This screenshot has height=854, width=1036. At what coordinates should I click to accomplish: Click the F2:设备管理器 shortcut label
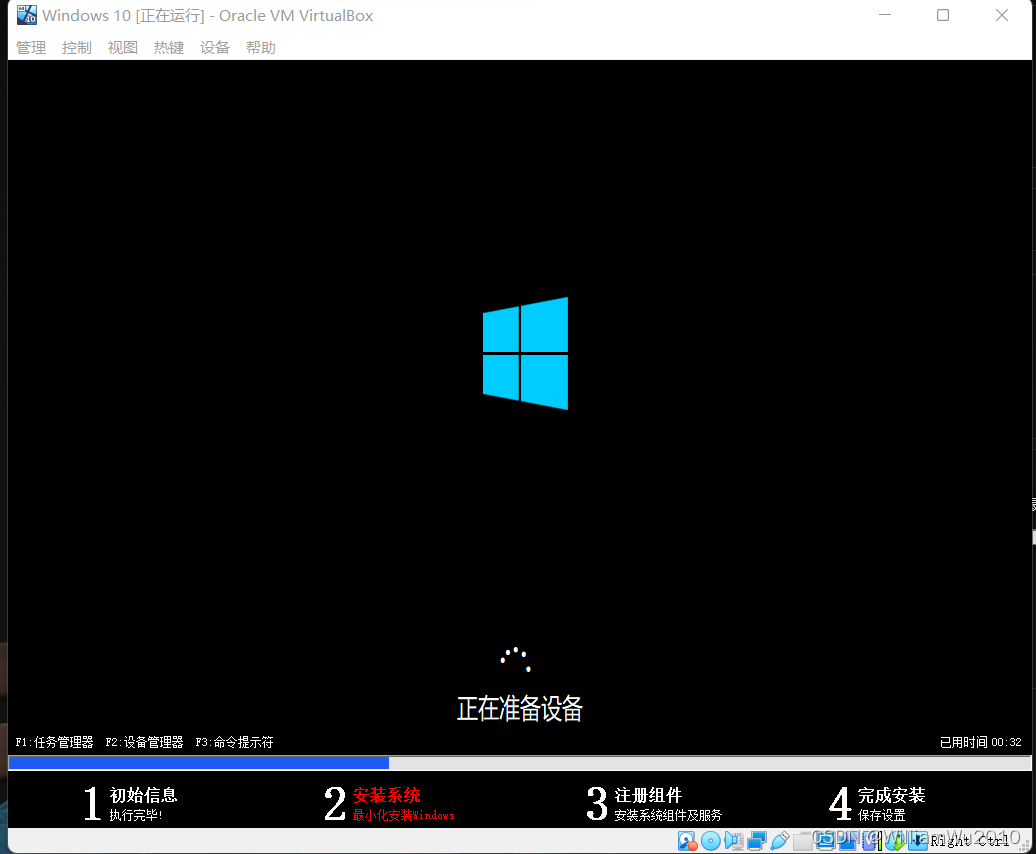(x=144, y=742)
